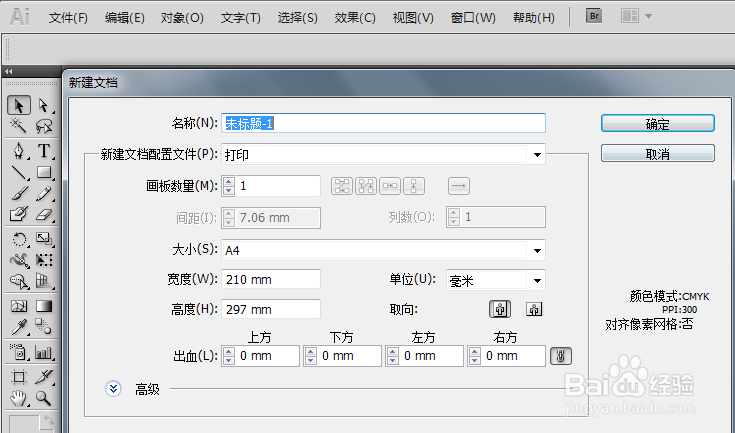Image resolution: width=735 pixels, height=433 pixels.
Task: Choose the Hand tool
Action: (19, 398)
